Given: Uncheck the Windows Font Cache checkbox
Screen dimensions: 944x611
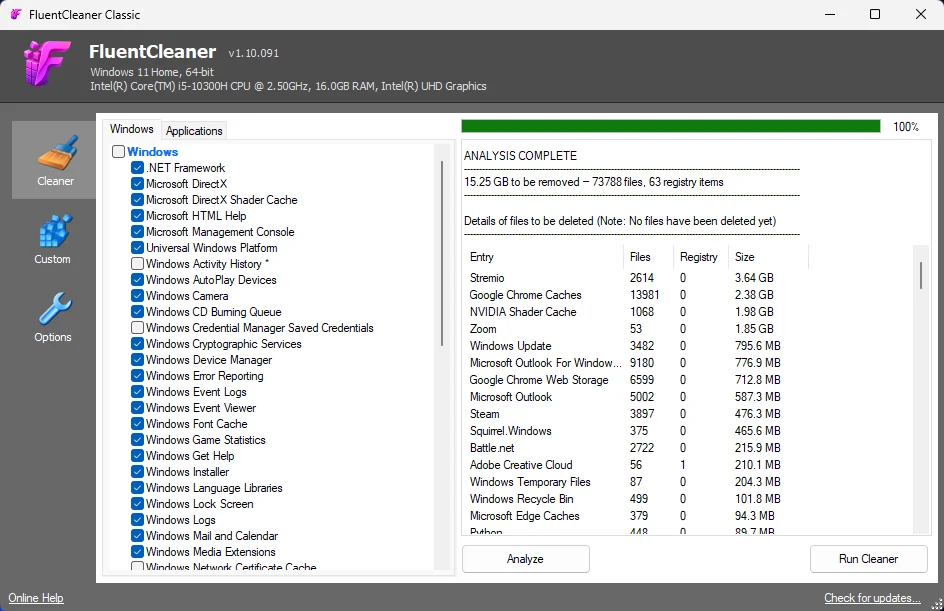Looking at the screenshot, I should coord(137,424).
